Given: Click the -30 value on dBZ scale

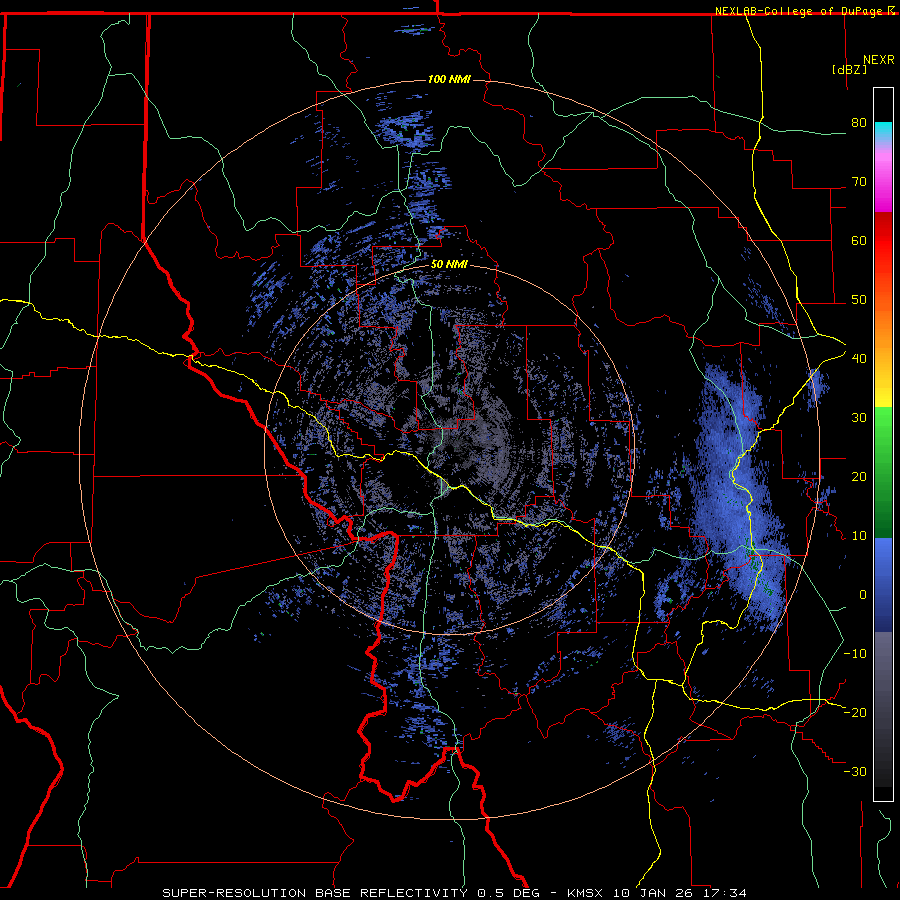Looking at the screenshot, I should [x=855, y=771].
